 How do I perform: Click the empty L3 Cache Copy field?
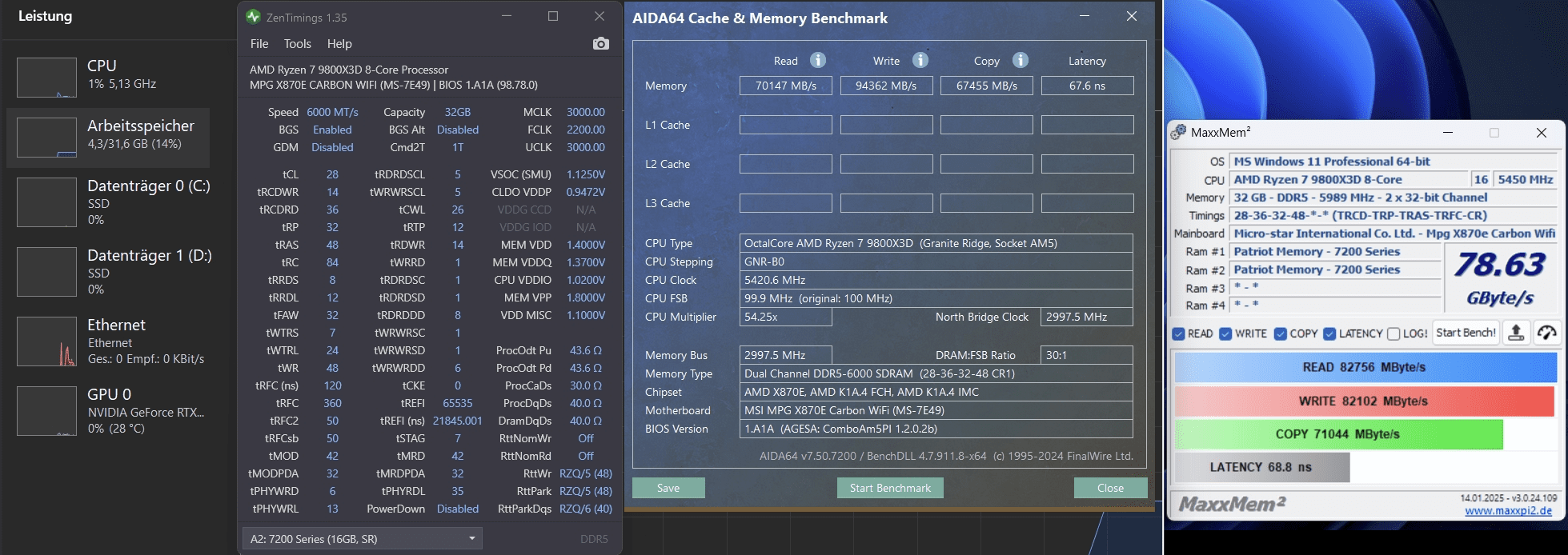(987, 203)
